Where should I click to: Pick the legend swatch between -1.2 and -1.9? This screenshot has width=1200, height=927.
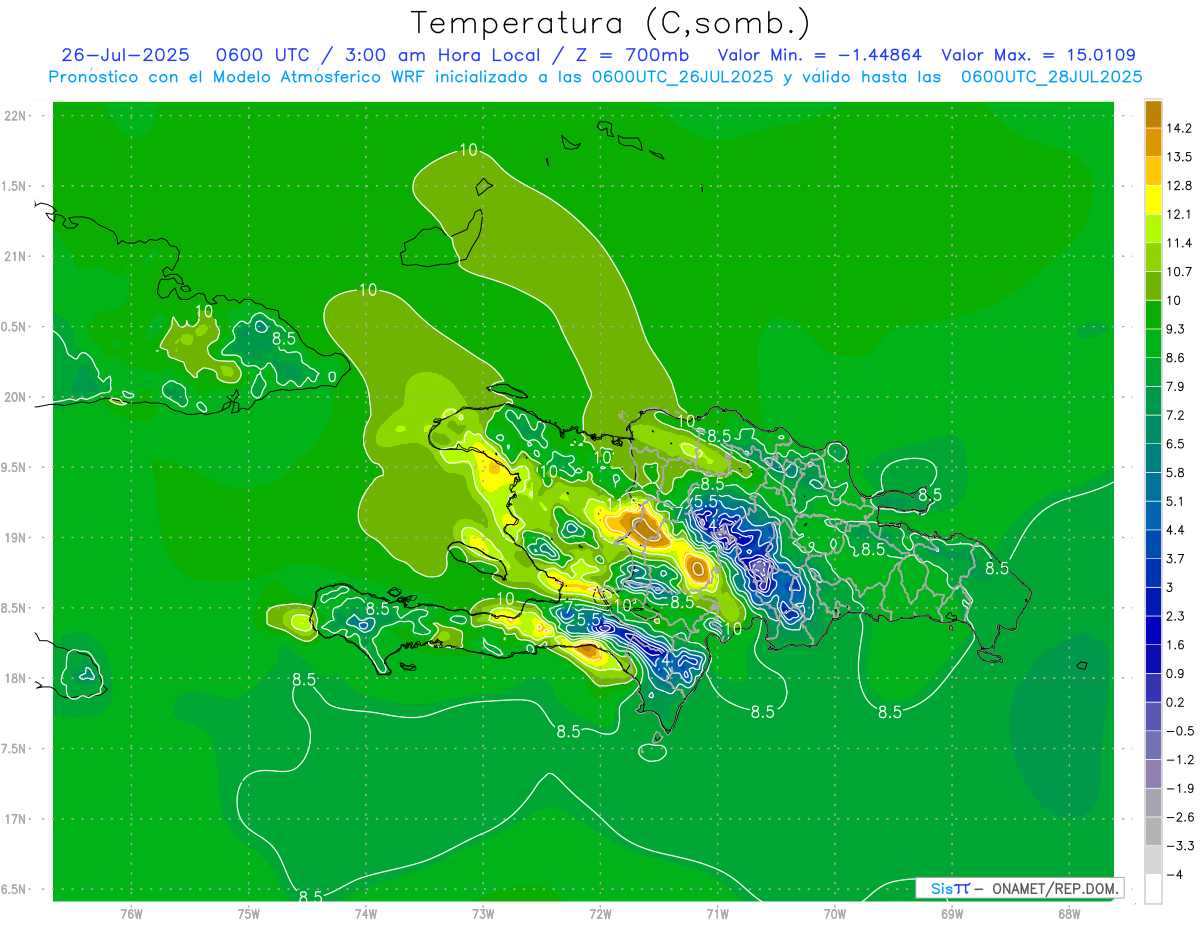coord(1153,773)
